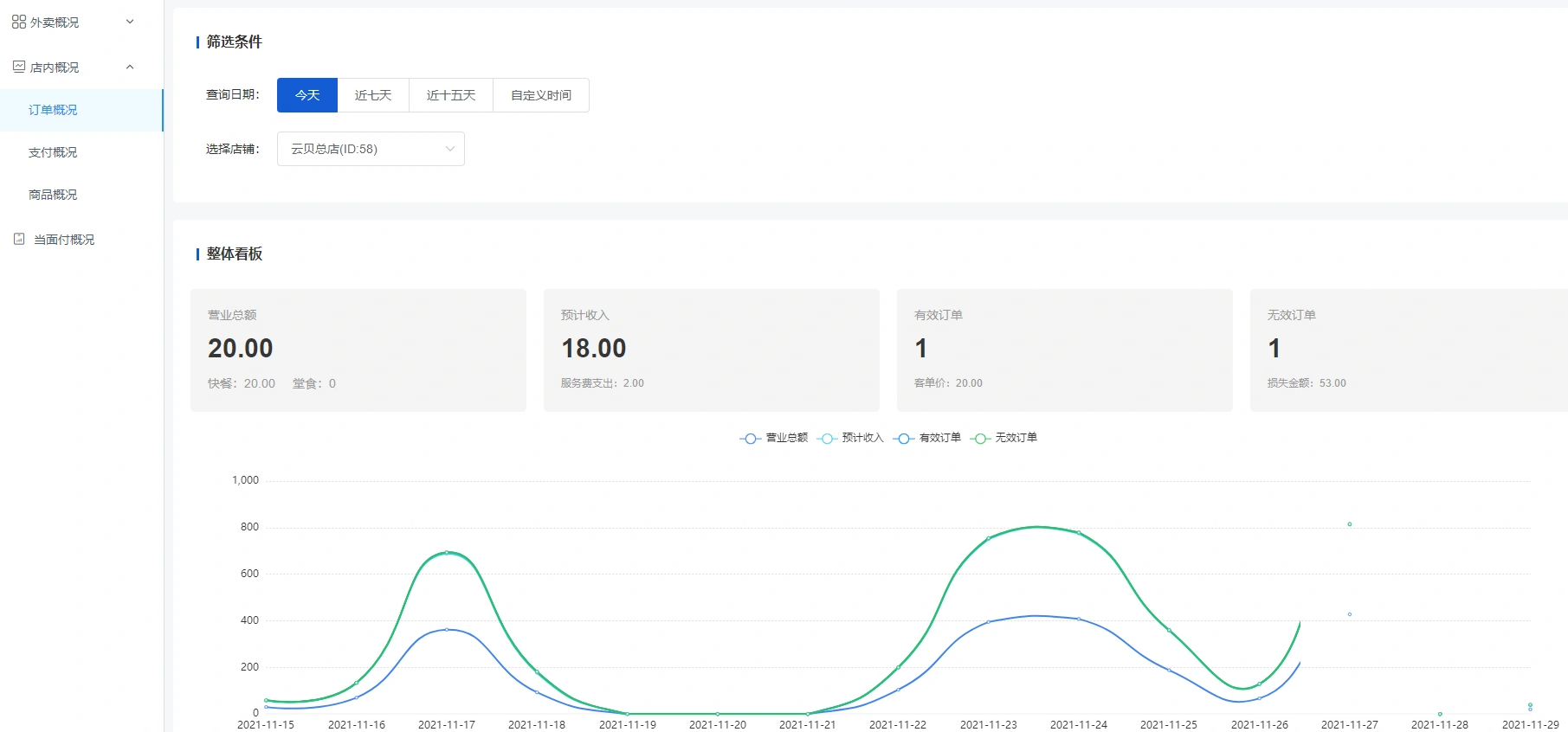Viewport: 1568px width, 732px height.
Task: Click the 损失金额: 53.00 text
Action: tap(1307, 383)
